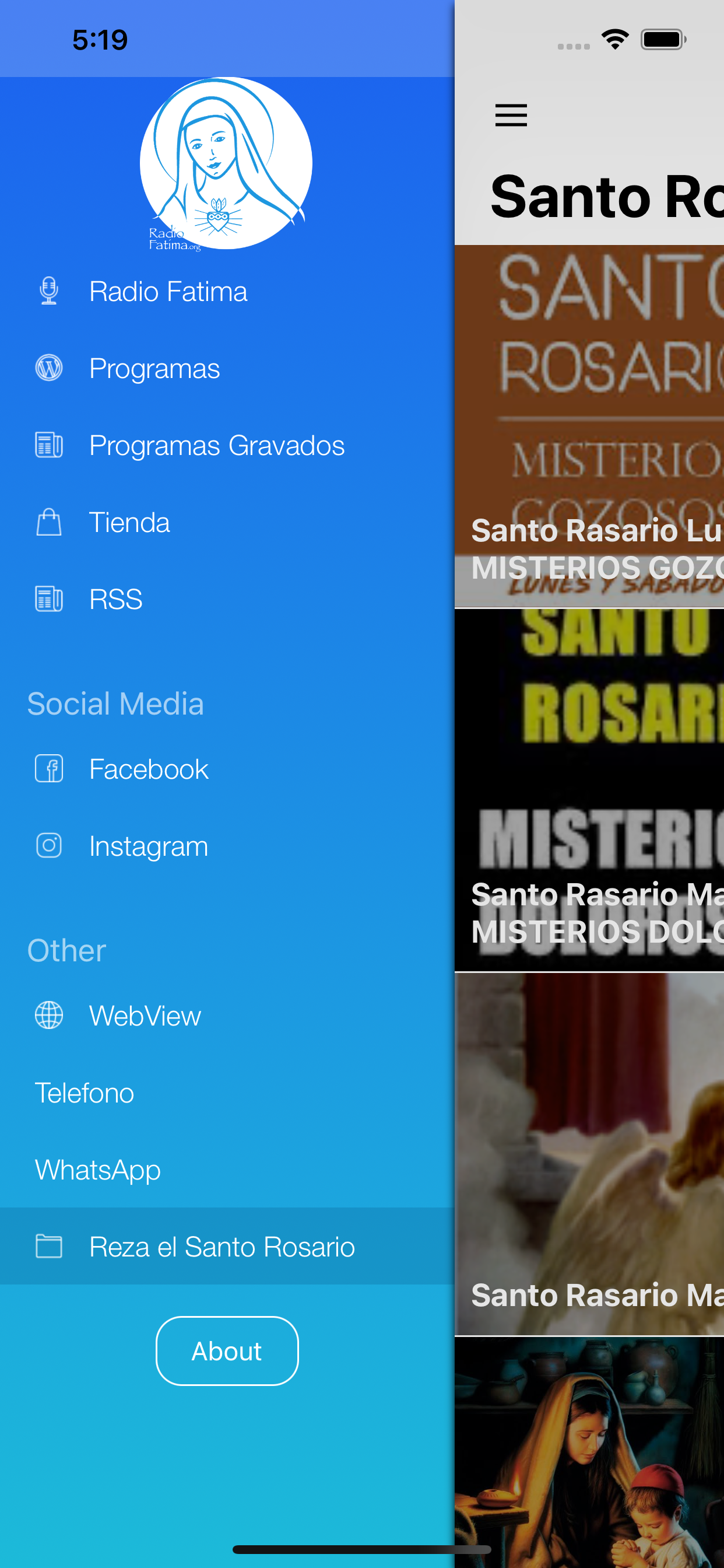Open the WhatsApp menu entry
724x1568 pixels.
click(227, 1170)
